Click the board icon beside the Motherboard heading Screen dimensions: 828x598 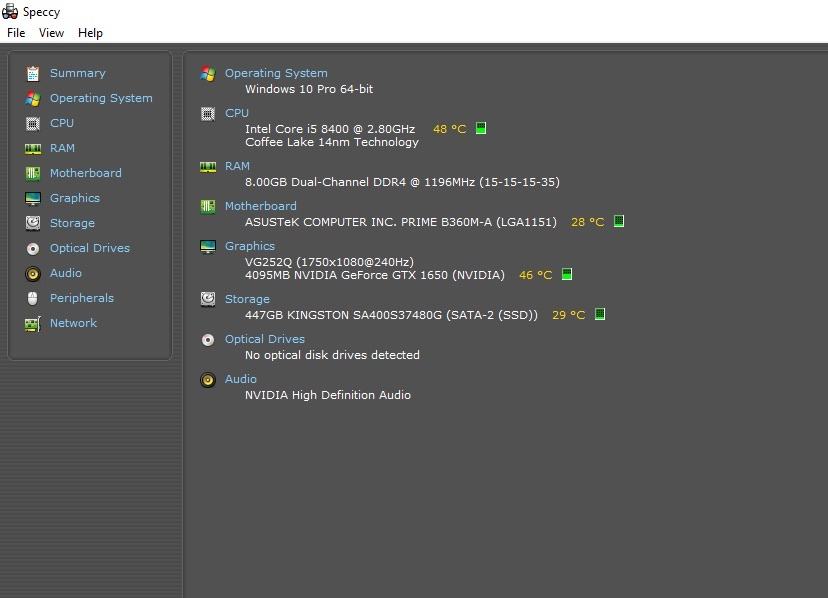point(208,207)
